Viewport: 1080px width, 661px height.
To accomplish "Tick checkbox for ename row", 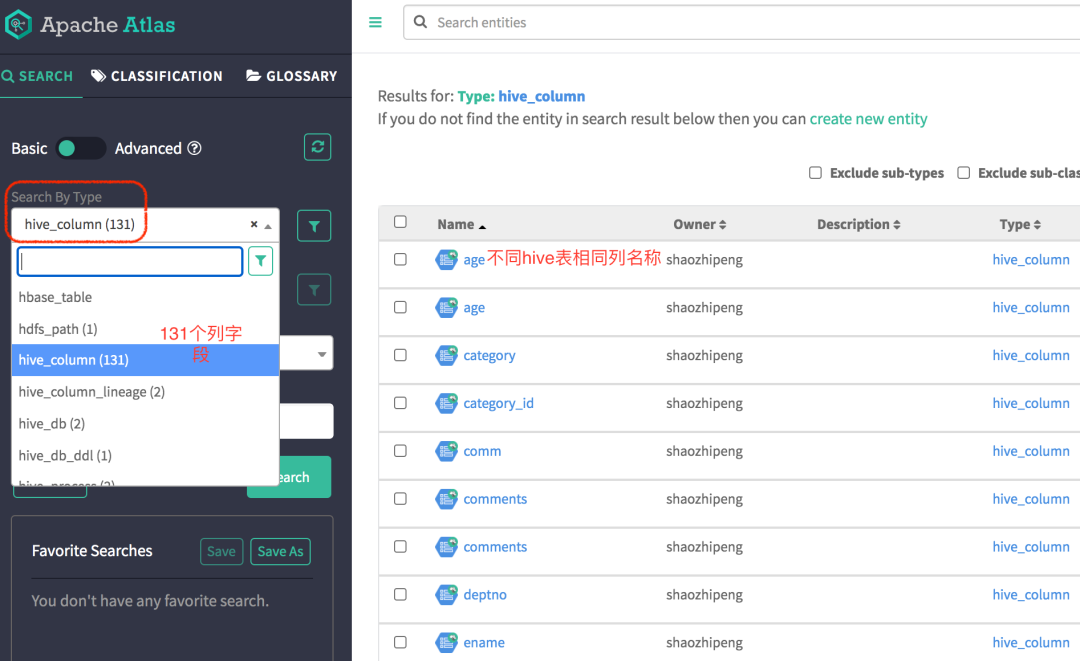I will (400, 642).
